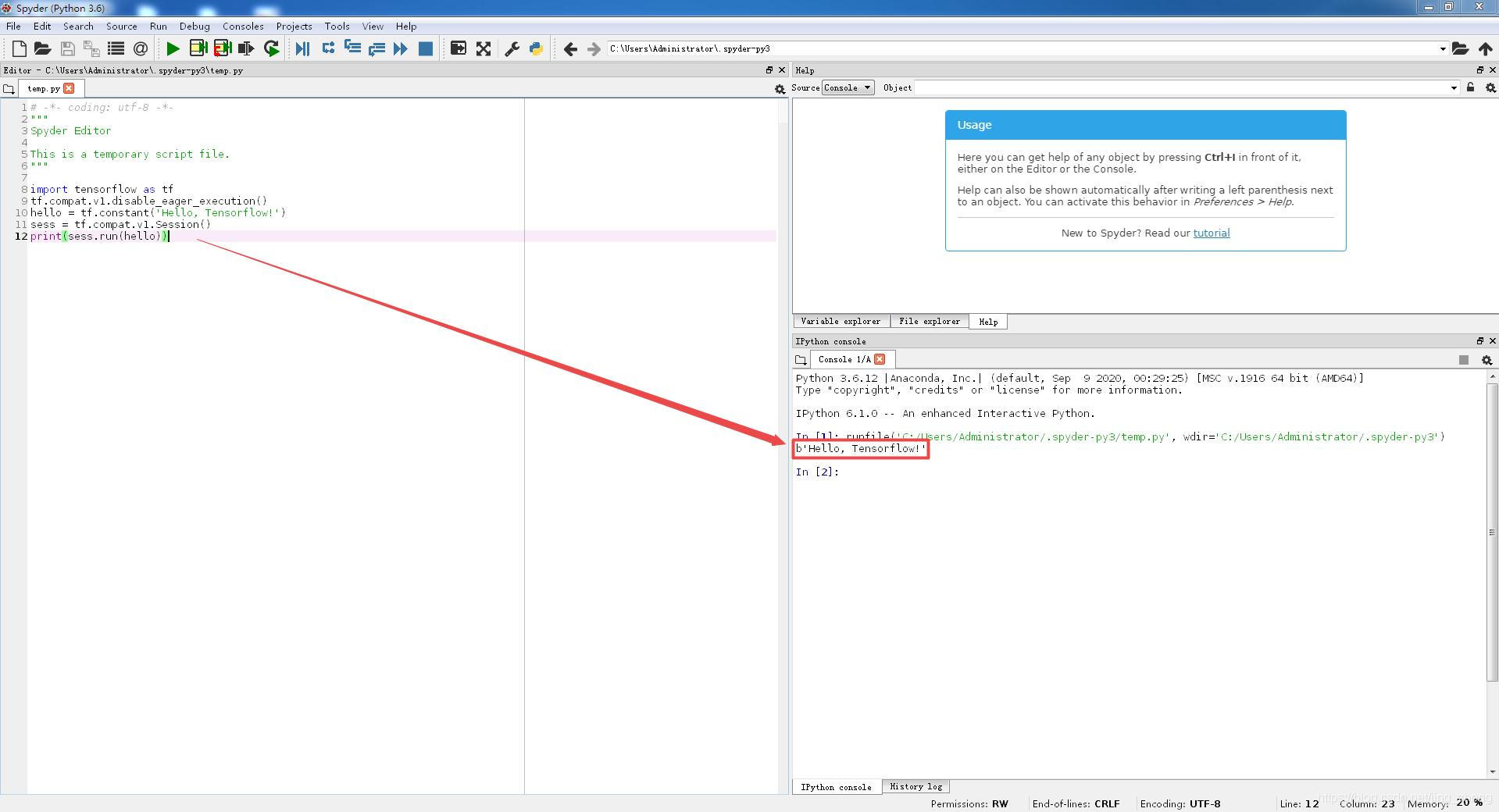
Task: Switch to the History log tab
Action: (x=915, y=786)
